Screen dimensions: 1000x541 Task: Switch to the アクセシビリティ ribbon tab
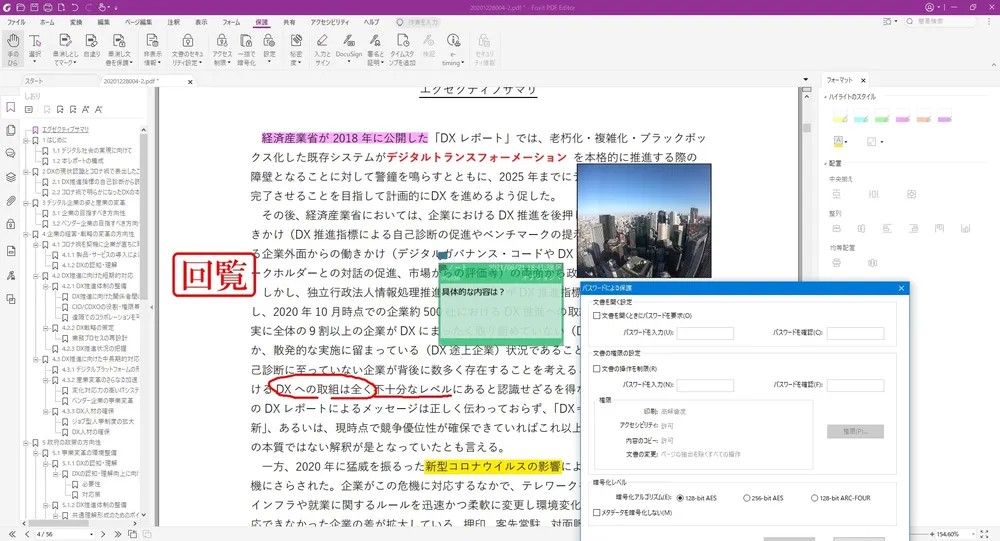330,22
